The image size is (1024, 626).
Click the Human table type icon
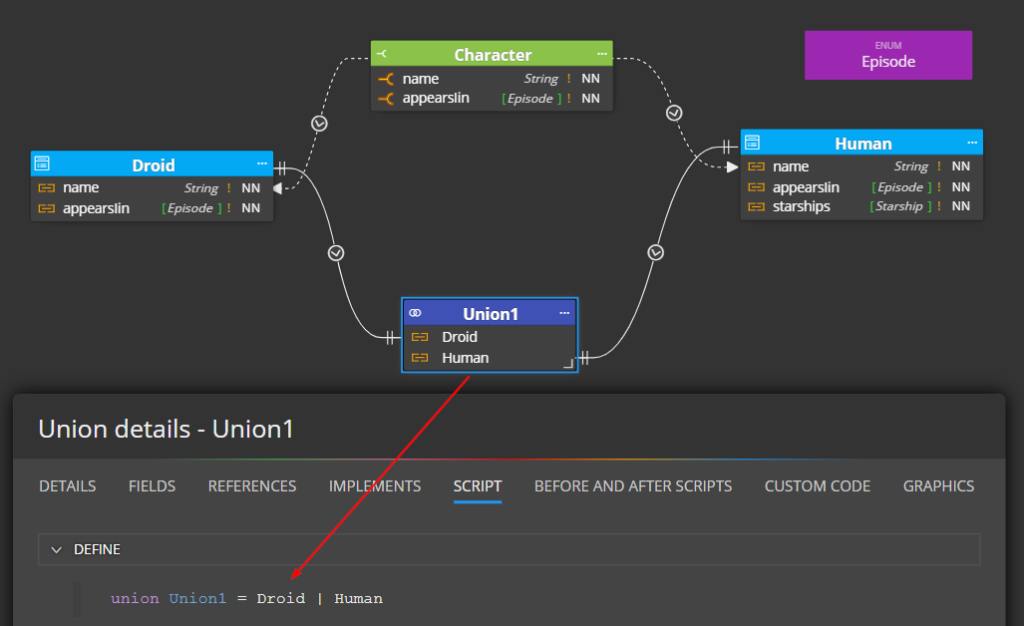point(752,142)
